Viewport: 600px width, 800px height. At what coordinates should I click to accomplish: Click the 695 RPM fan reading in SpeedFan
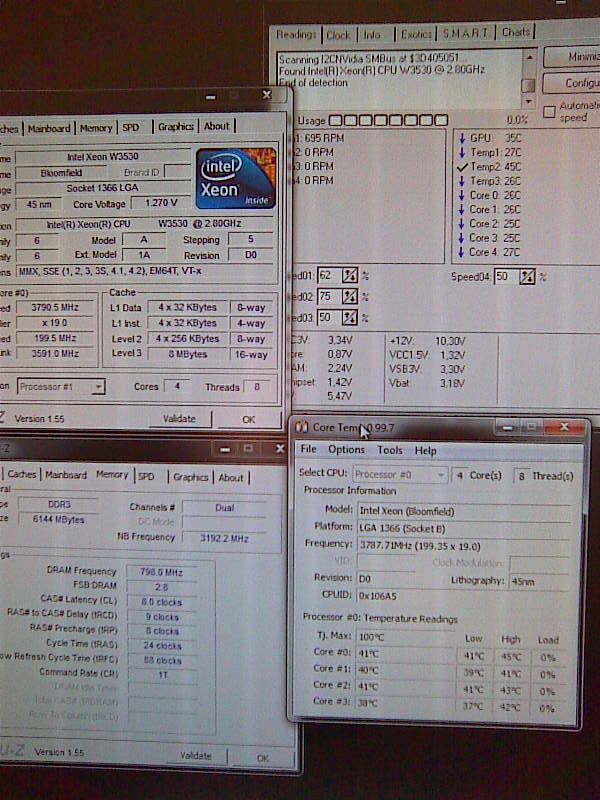tap(324, 138)
